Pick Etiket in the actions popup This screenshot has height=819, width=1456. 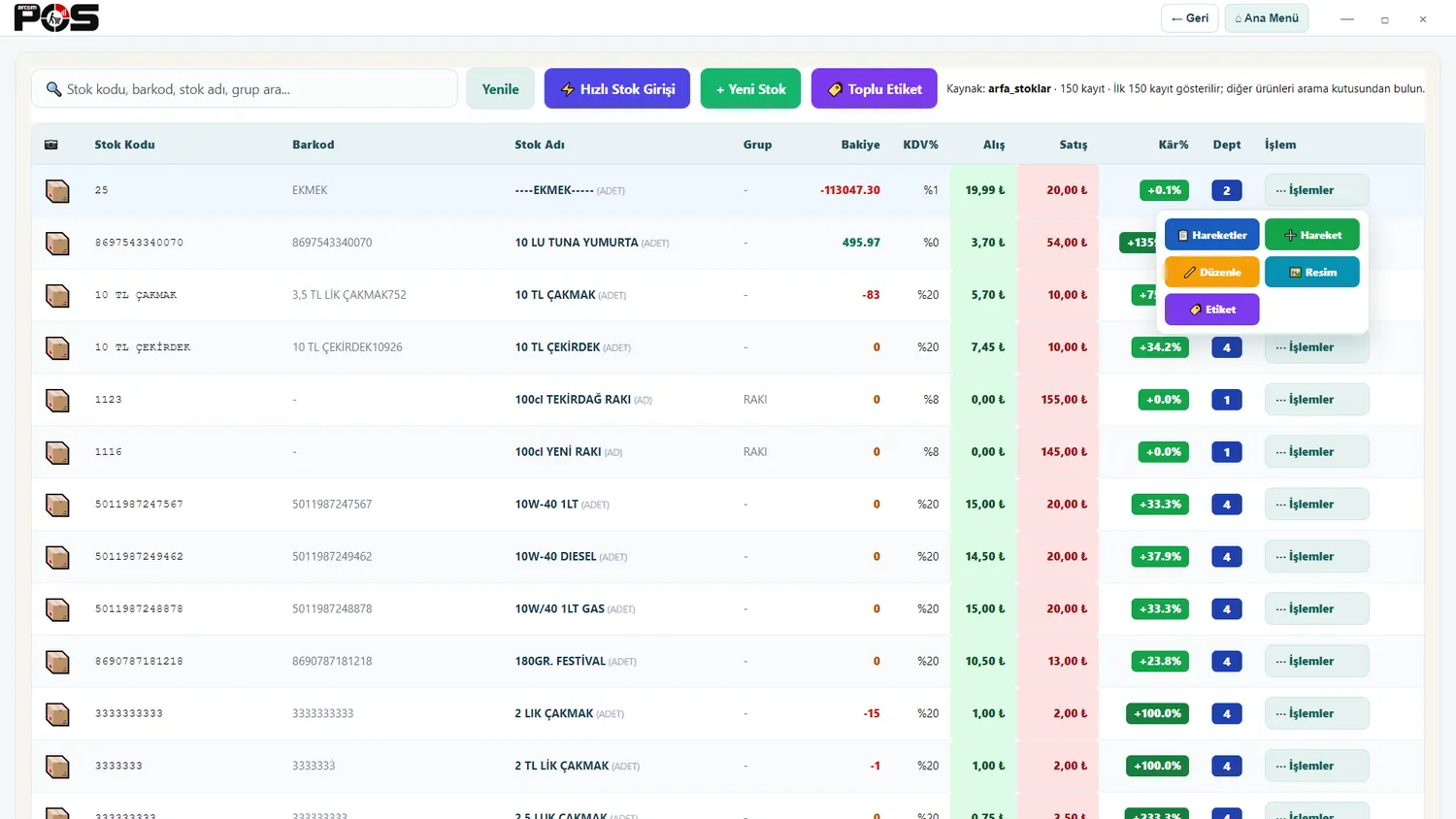pyautogui.click(x=1212, y=310)
